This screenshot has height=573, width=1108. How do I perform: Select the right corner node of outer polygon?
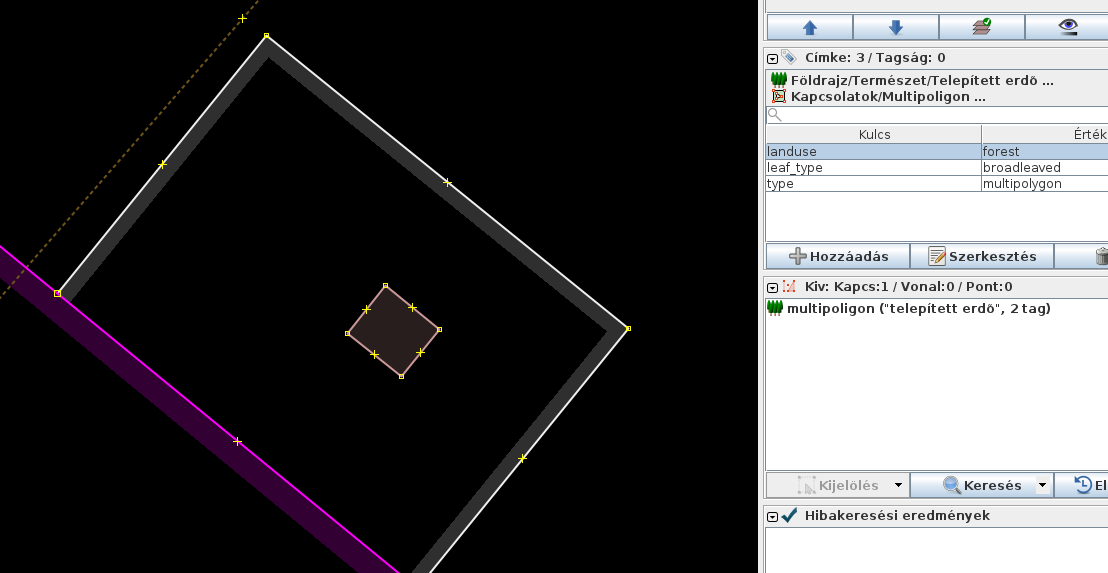tap(628, 329)
